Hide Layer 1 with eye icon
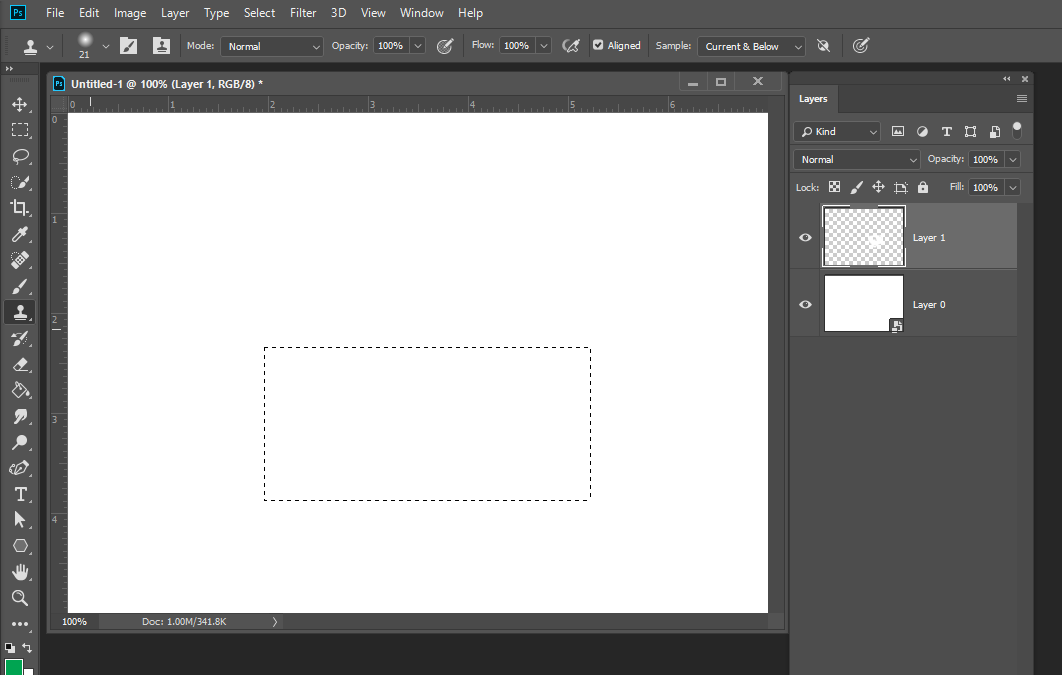This screenshot has width=1062, height=675. pyautogui.click(x=806, y=237)
